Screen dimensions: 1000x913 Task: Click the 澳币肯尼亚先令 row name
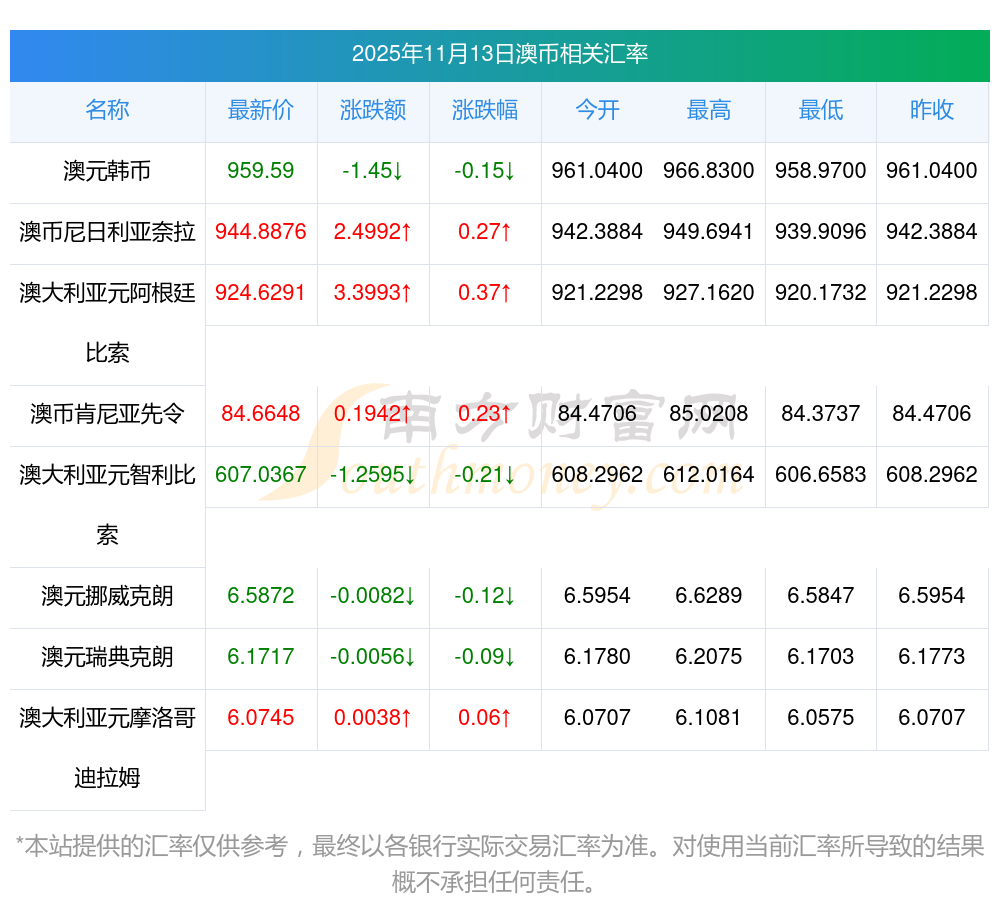pos(107,414)
